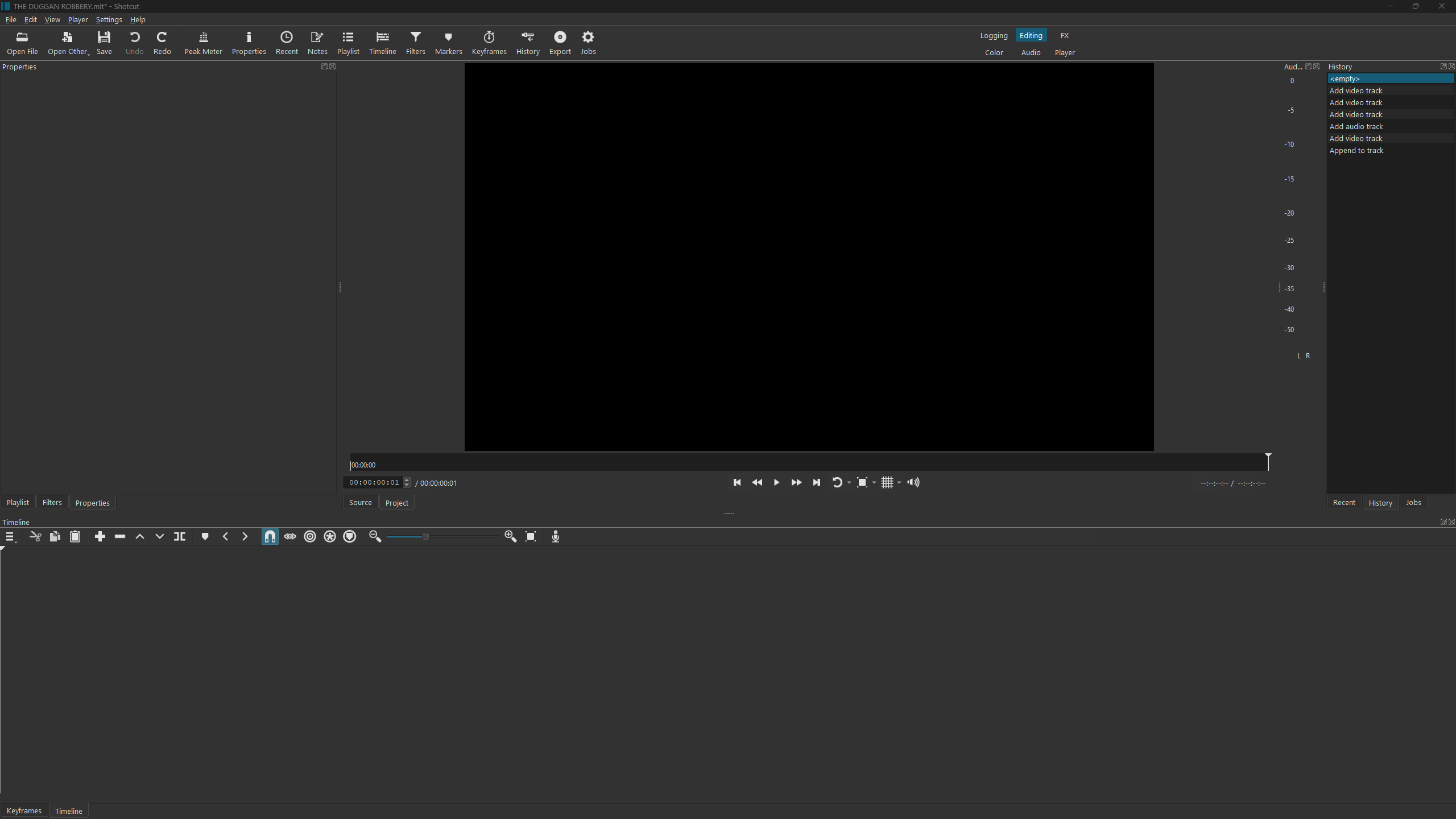Zoom timeline to fit
This screenshot has width=1456, height=819.
click(531, 536)
